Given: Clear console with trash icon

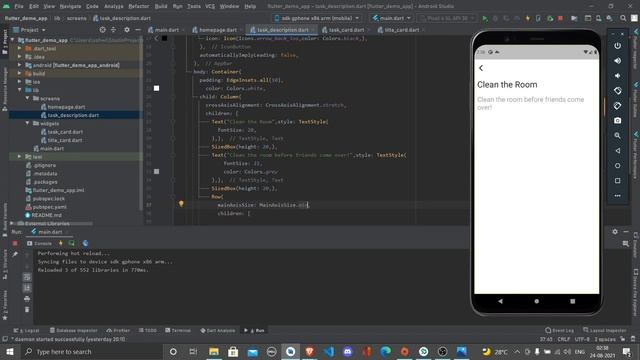Looking at the screenshot, I should click(x=27, y=309).
